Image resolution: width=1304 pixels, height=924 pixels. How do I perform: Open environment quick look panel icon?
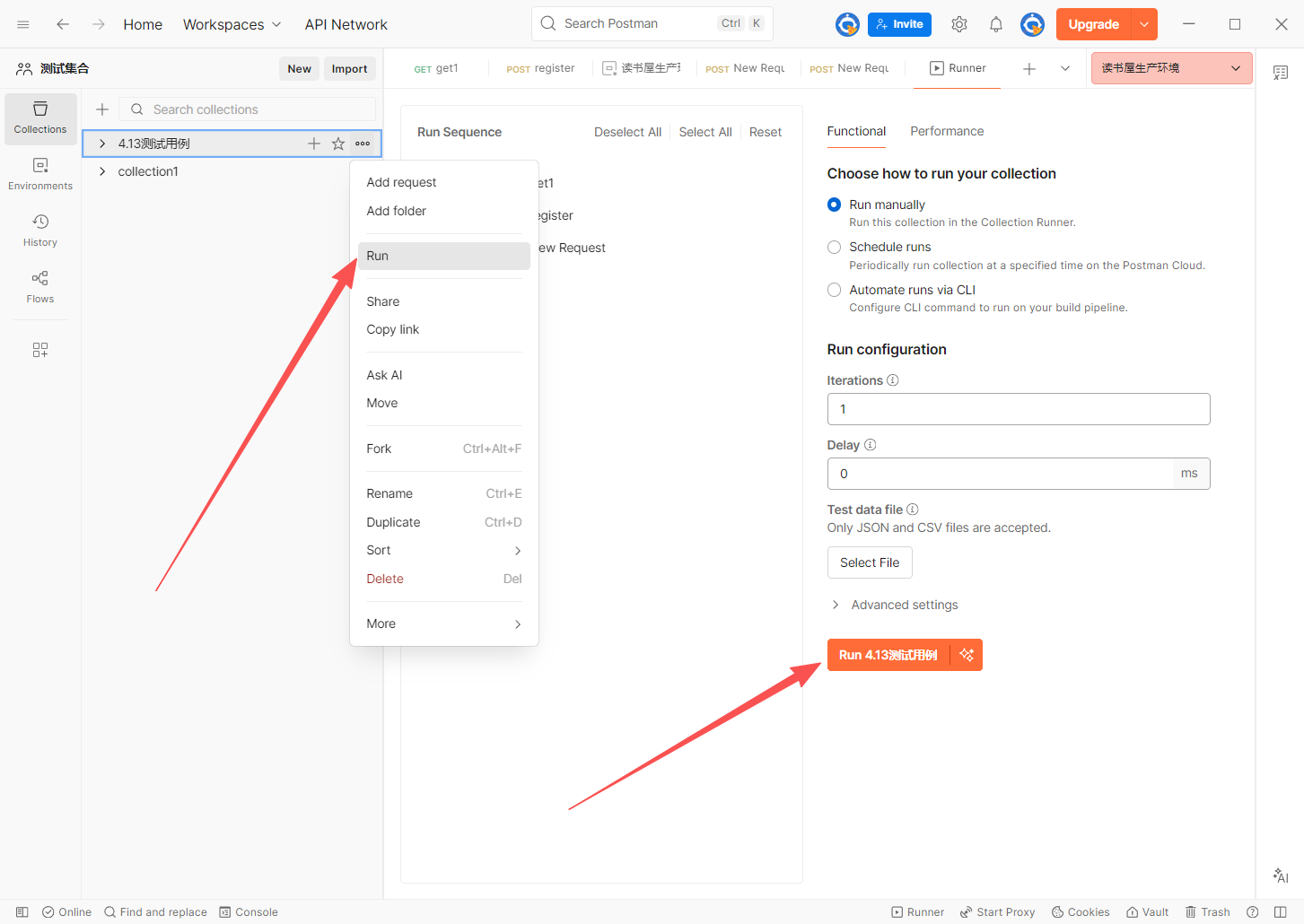coord(1281,73)
